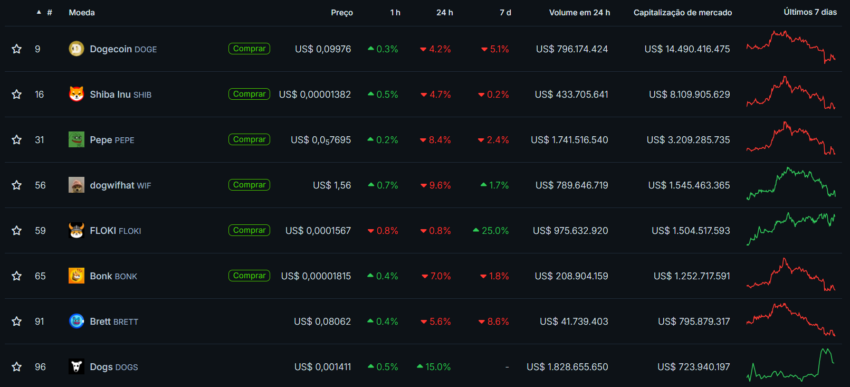Viewport: 850px width, 387px height.
Task: Sort by Capitalização de mercado column
Action: (682, 12)
